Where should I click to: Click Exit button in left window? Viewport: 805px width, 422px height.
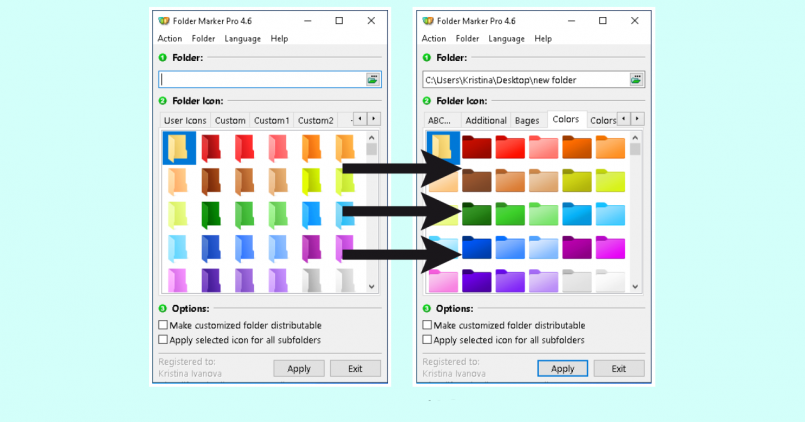tap(355, 369)
